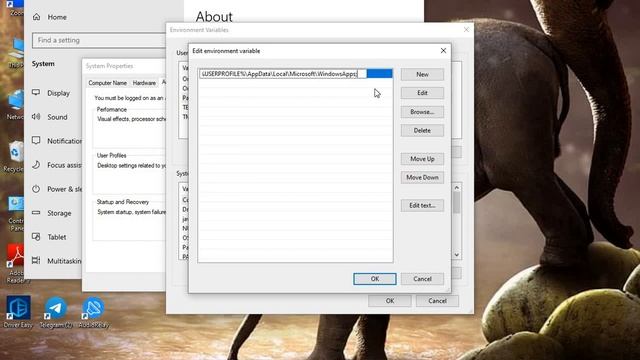
Task: Click Startup and Recovery group label
Action: [x=122, y=202]
